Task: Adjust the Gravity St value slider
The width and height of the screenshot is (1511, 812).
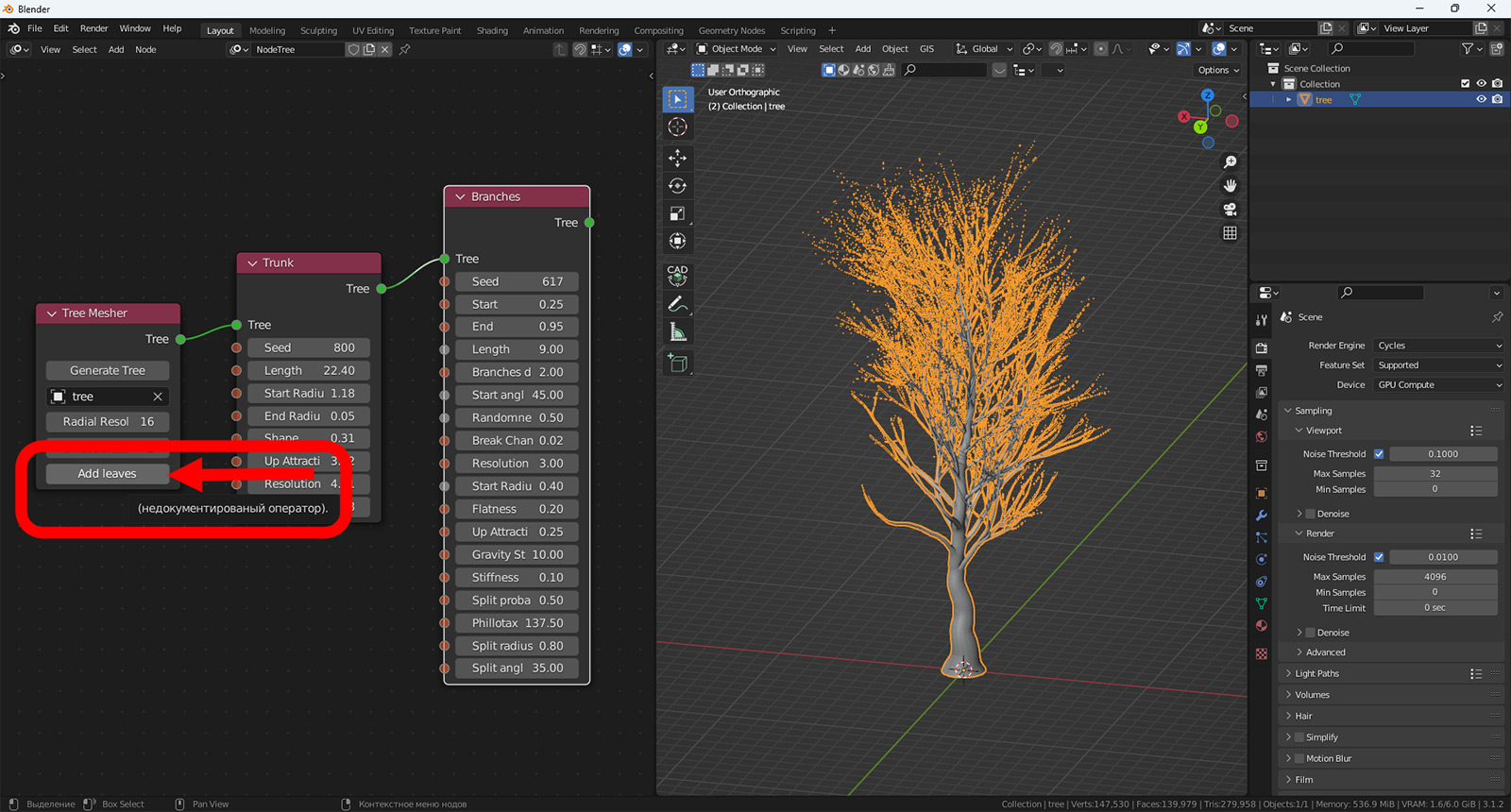Action: [x=518, y=554]
